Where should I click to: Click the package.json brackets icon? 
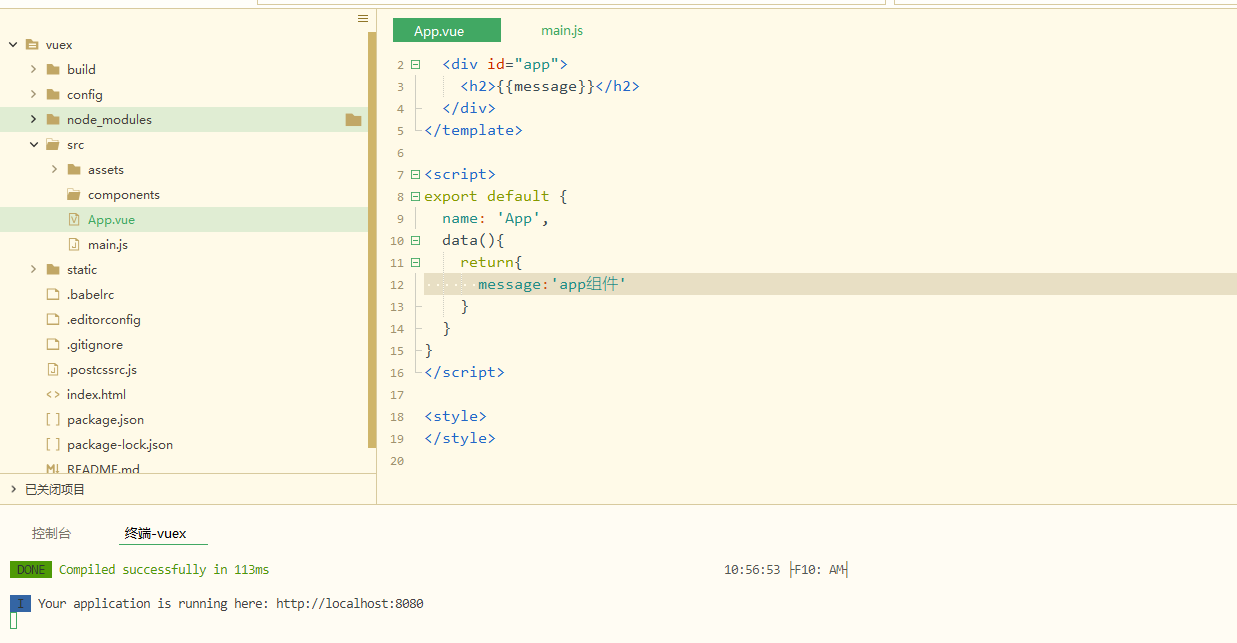point(53,419)
